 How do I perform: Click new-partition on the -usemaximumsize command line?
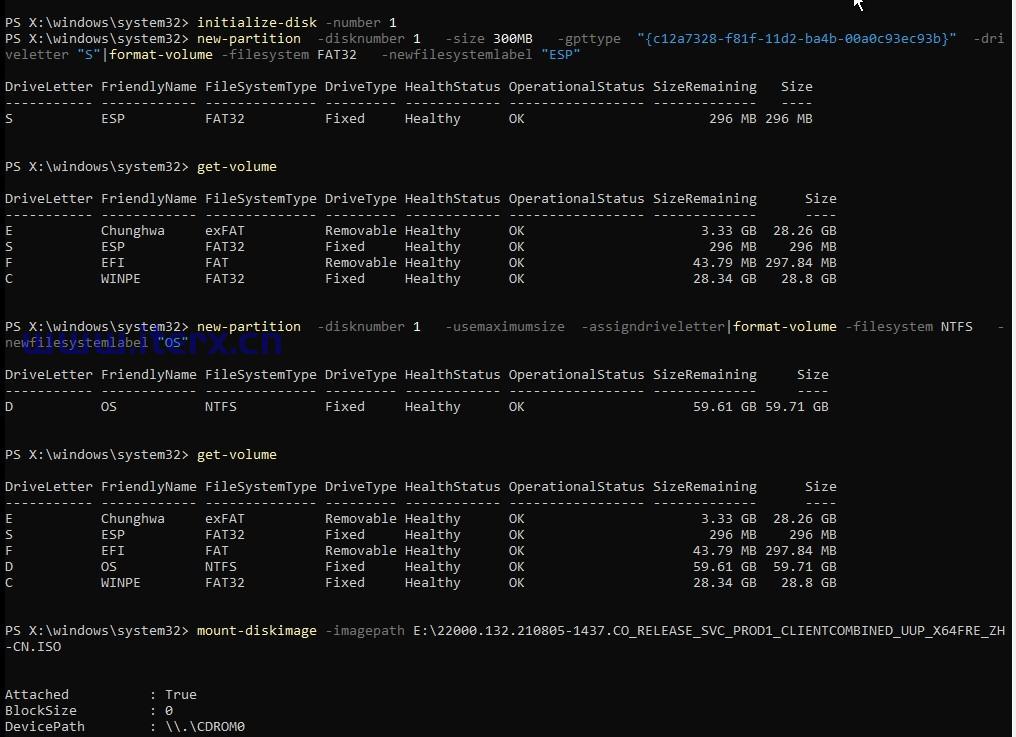pos(249,327)
